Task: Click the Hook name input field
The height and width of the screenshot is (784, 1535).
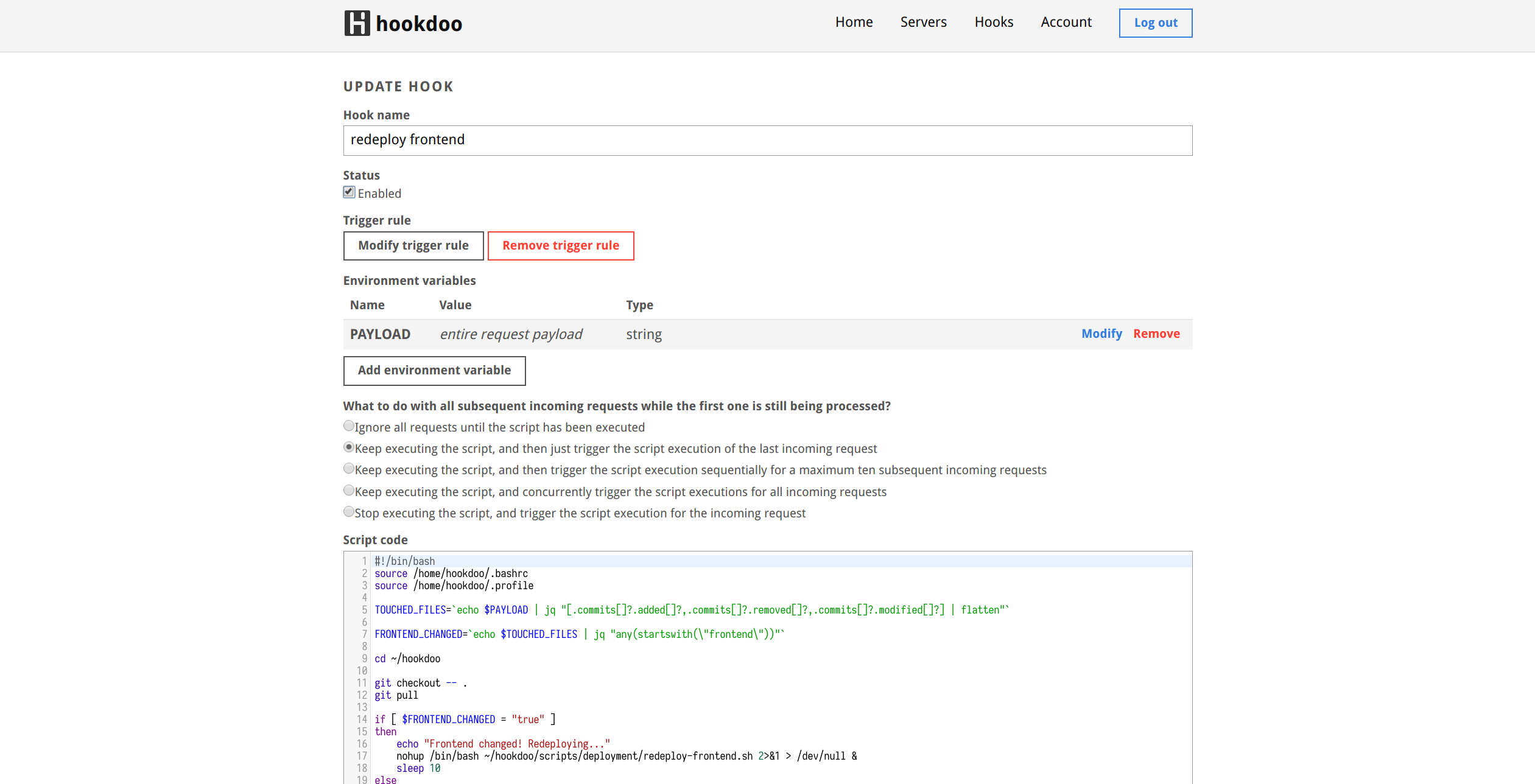Action: [767, 141]
